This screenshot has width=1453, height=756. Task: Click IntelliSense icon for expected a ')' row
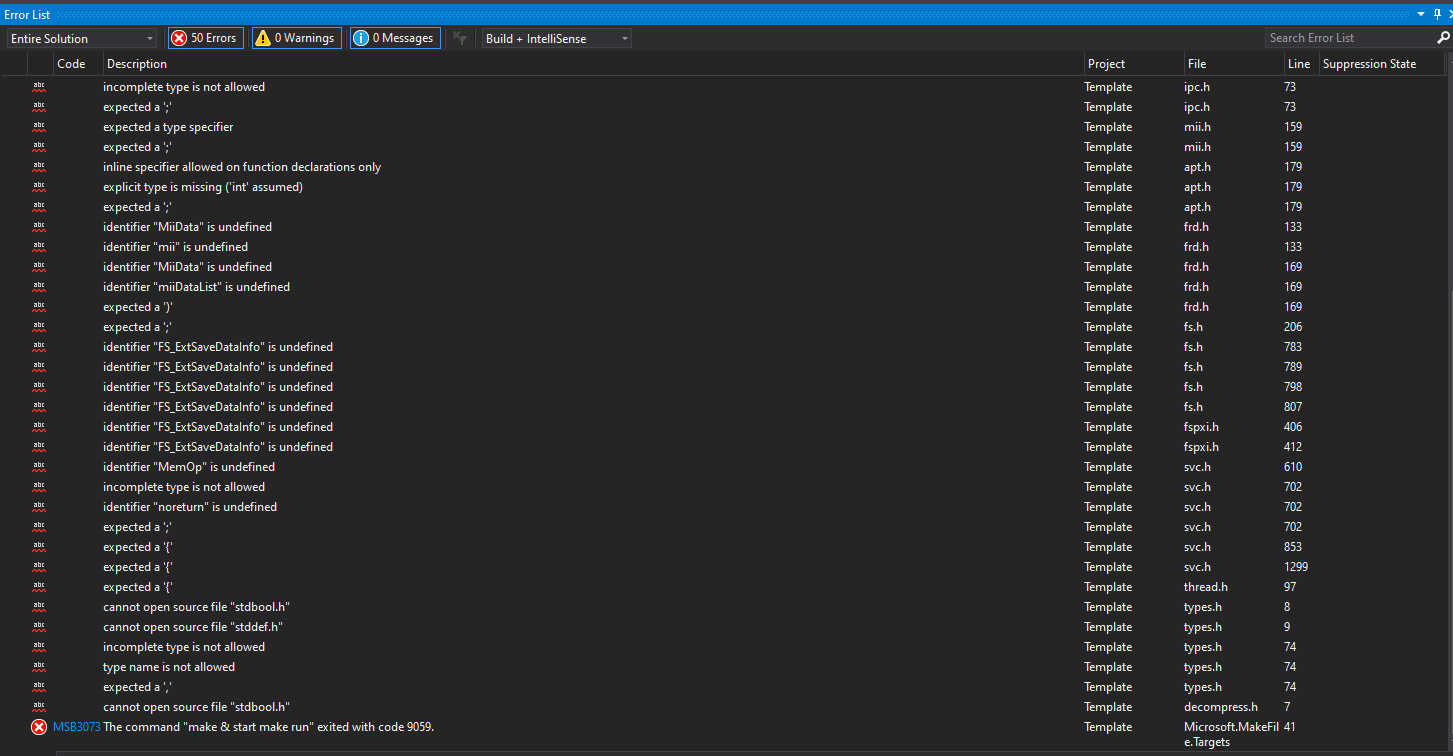(39, 307)
